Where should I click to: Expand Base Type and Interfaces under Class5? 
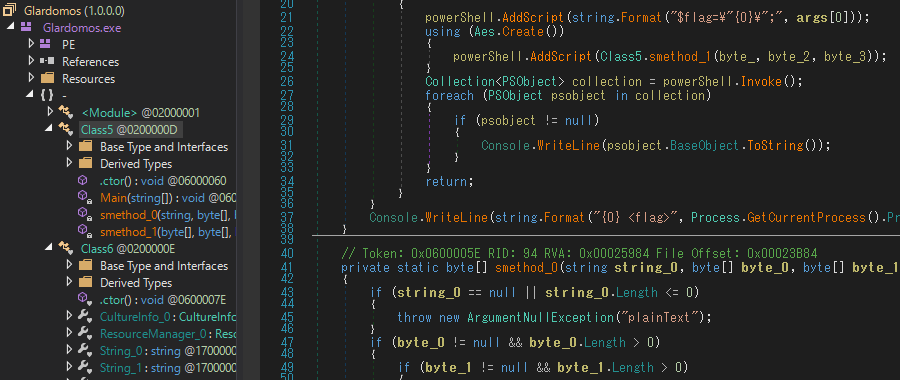69,146
